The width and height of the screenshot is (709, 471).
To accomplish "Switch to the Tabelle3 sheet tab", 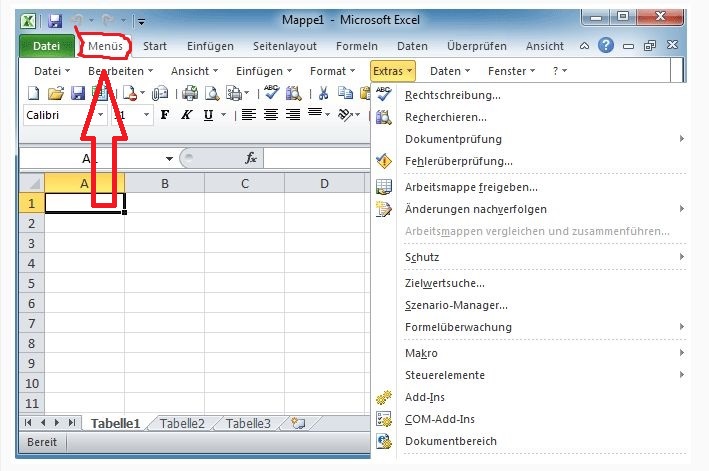I will [248, 424].
